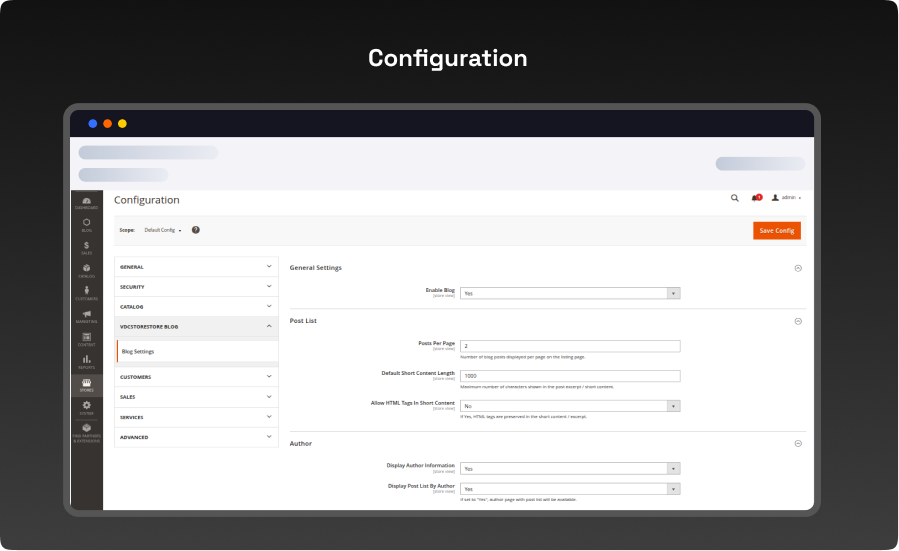899x551 pixels.
Task: Open Allow HTML Tags In Short Content dropdown
Action: click(x=570, y=406)
